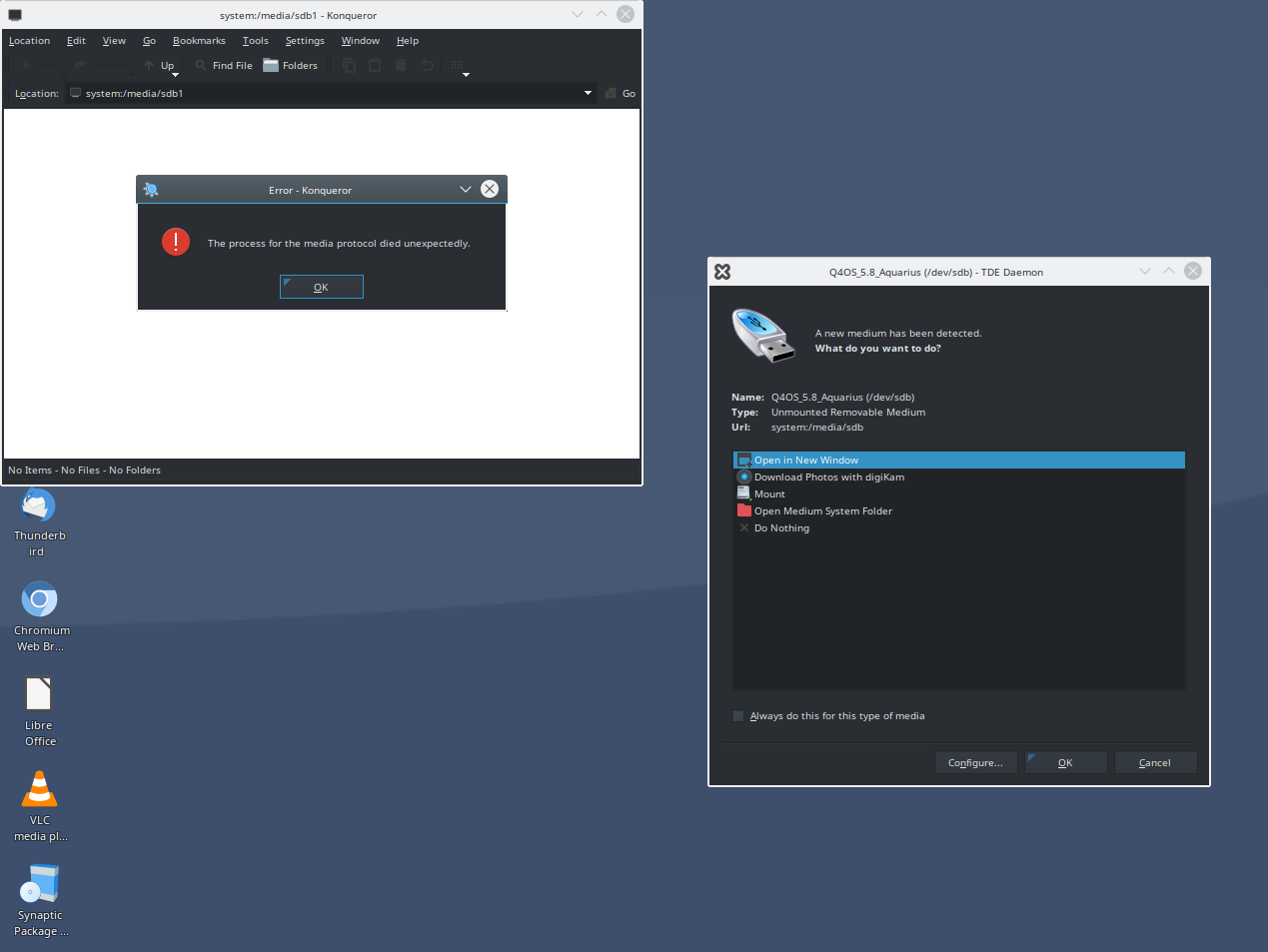Select Download Photos with digiKam option
1268x952 pixels.
(x=828, y=477)
